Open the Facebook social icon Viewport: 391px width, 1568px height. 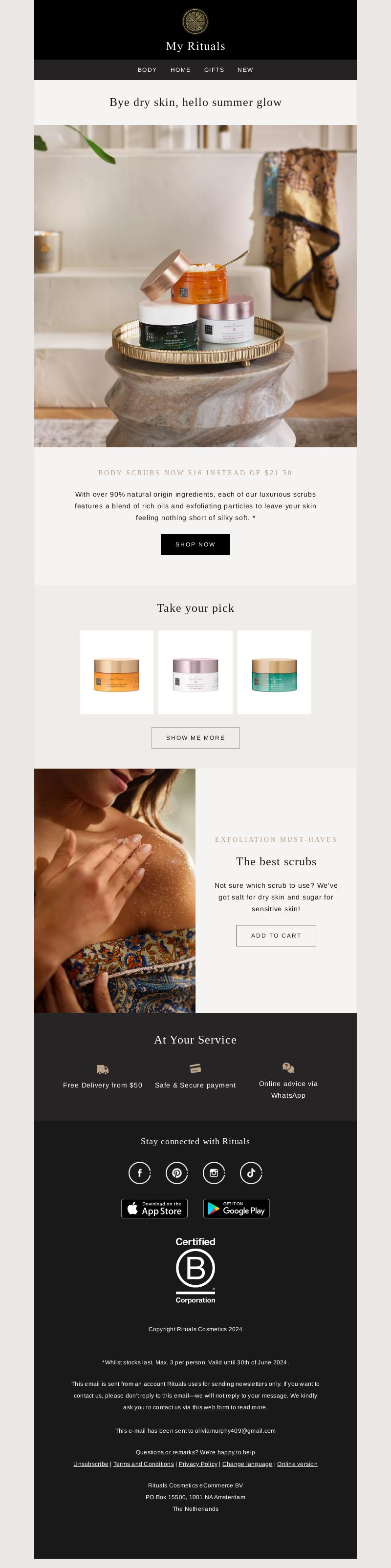(x=139, y=1172)
